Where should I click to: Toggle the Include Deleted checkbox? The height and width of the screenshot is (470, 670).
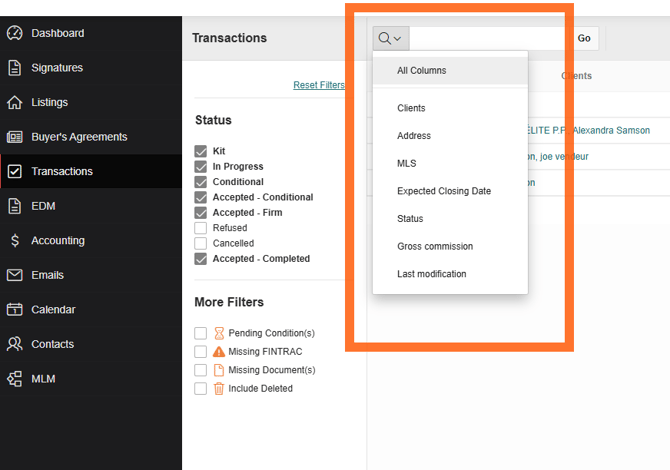201,389
